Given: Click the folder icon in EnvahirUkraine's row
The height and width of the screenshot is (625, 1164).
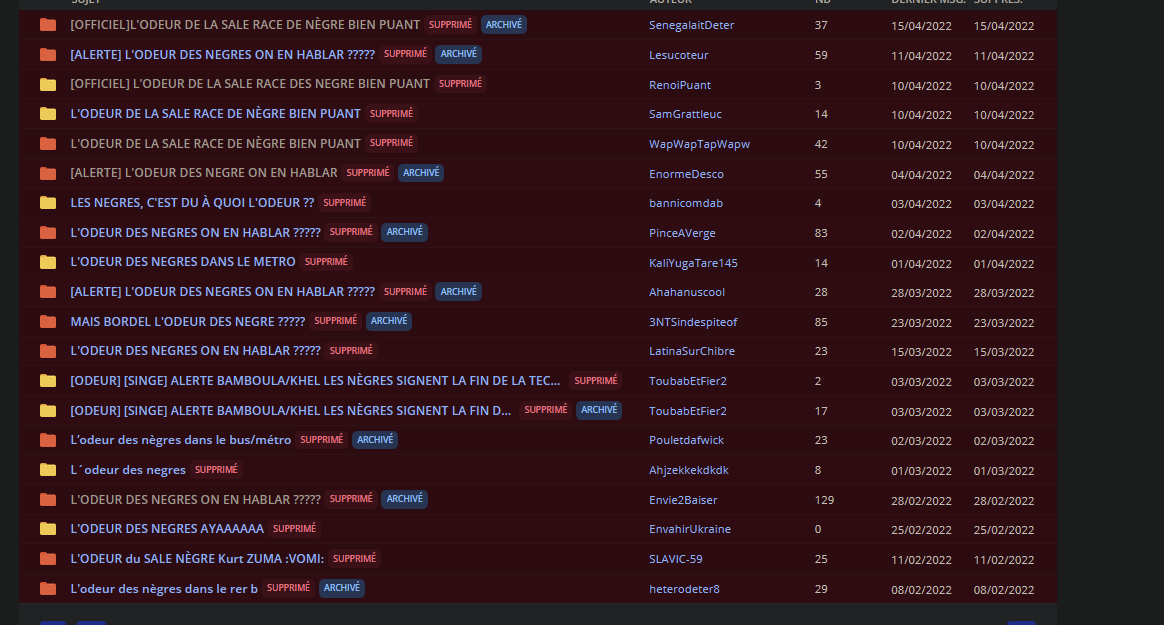Looking at the screenshot, I should 48,529.
